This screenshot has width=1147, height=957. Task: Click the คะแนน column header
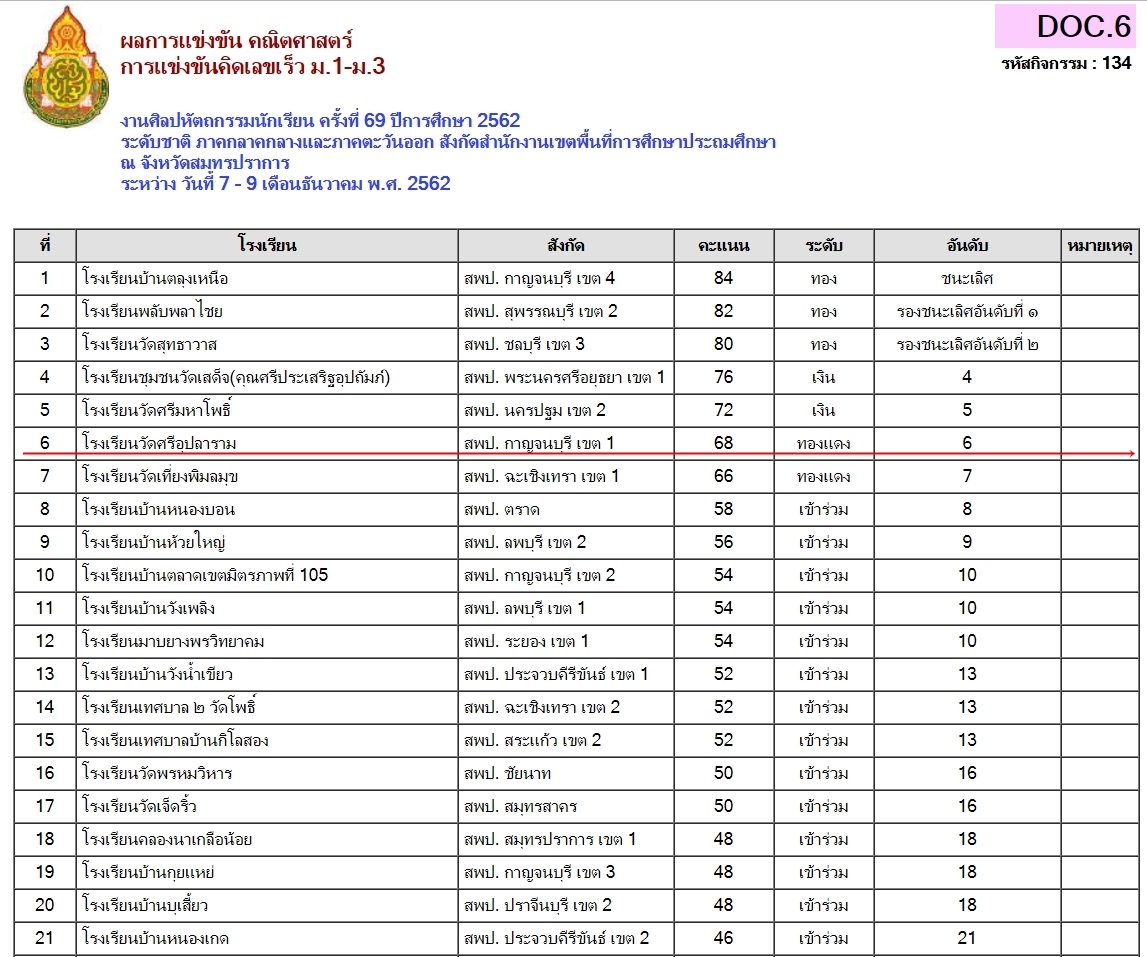(x=723, y=245)
